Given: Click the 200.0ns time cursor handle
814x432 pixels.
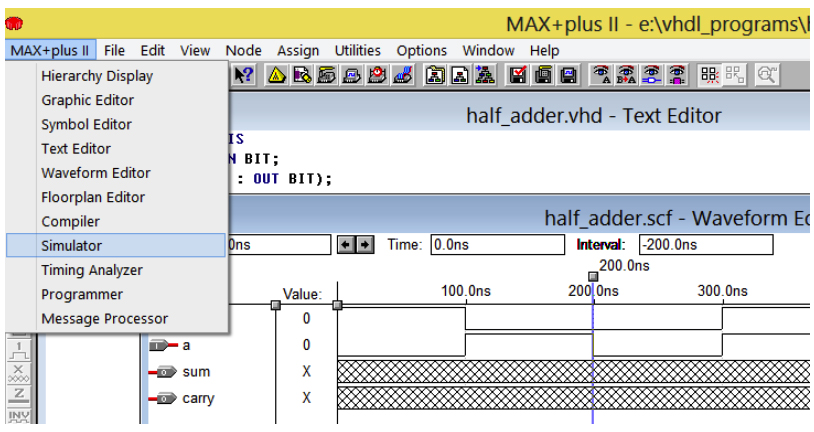Looking at the screenshot, I should [x=593, y=277].
